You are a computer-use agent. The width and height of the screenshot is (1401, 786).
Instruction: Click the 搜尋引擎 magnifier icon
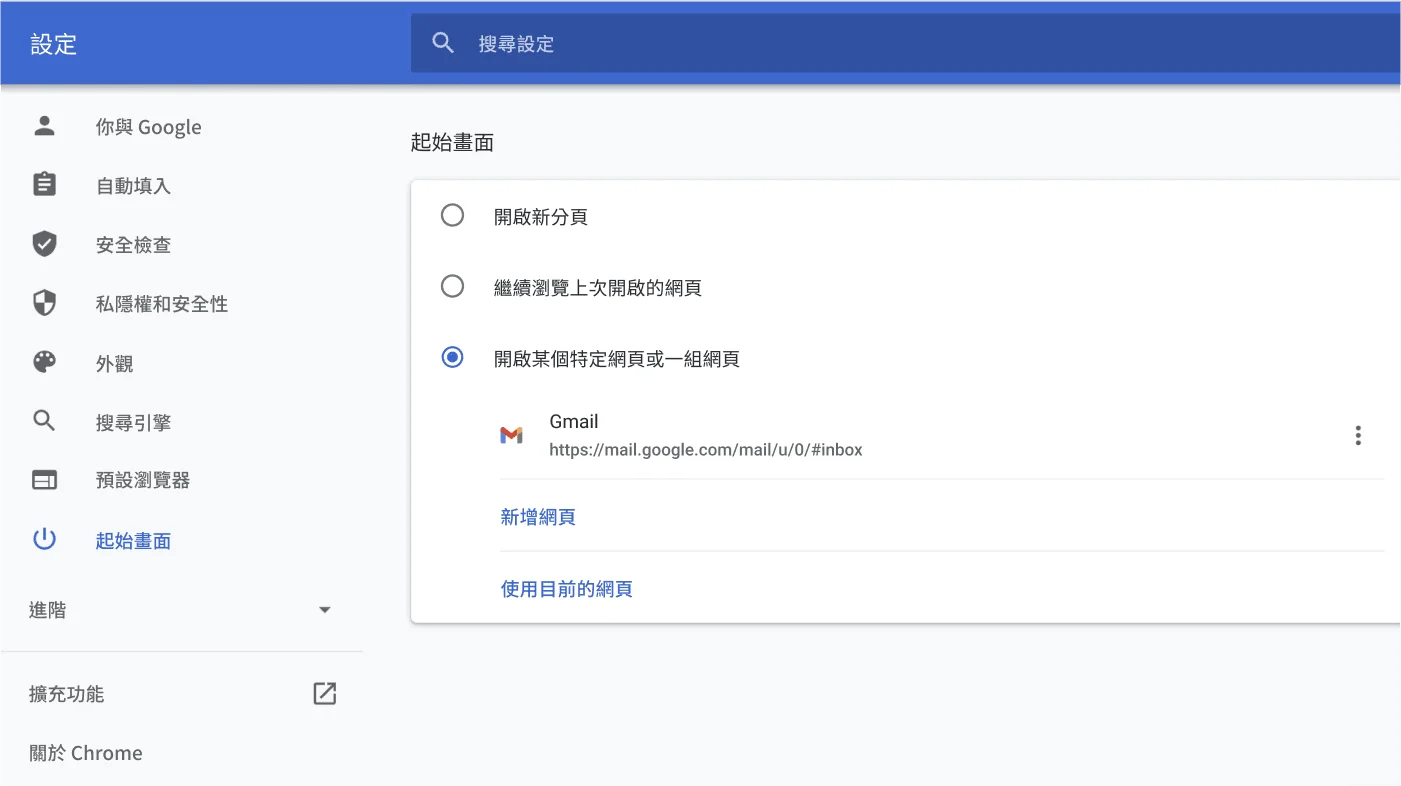pos(44,421)
